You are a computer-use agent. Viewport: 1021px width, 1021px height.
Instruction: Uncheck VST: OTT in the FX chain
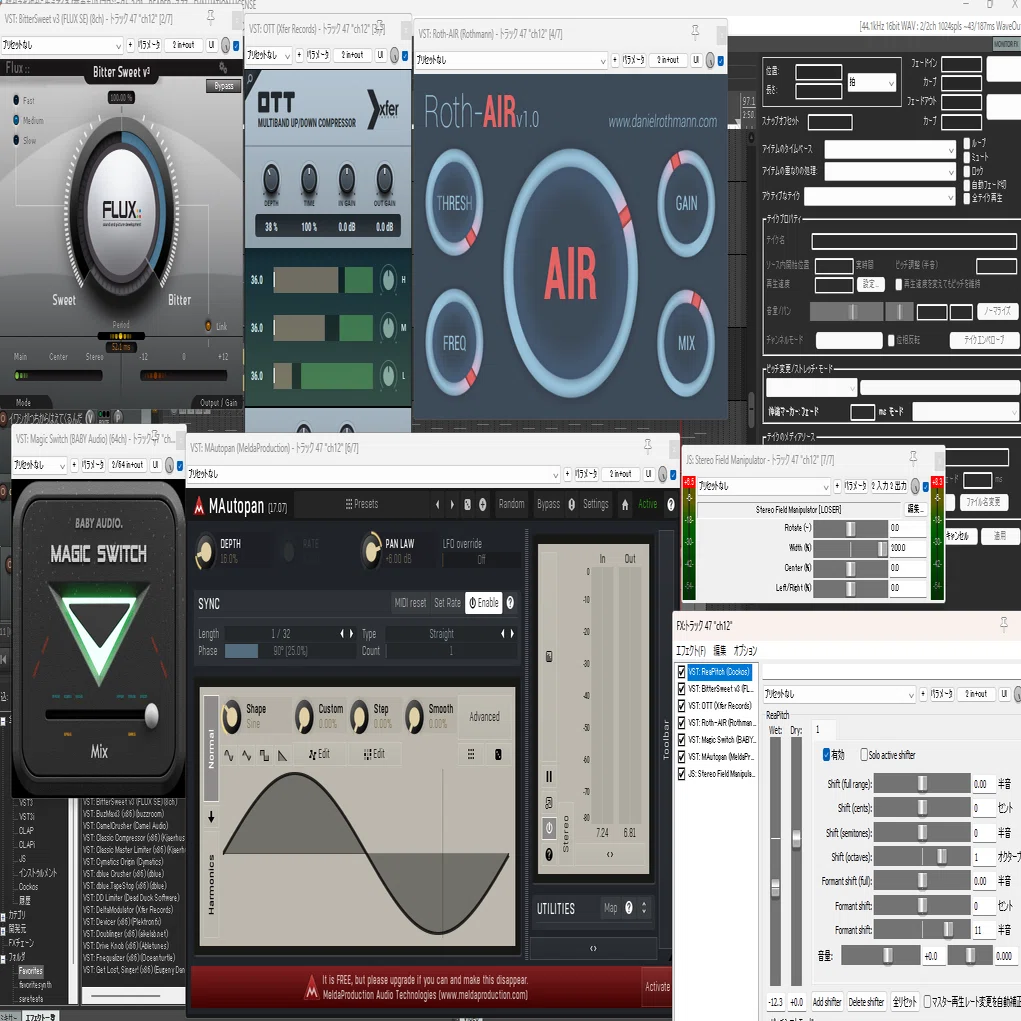(681, 705)
